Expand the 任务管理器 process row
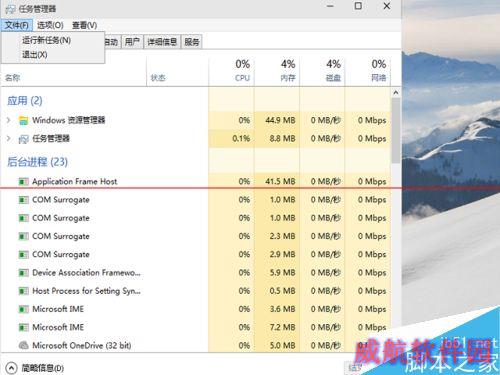Screen dimensions: 500x375 tap(9, 139)
